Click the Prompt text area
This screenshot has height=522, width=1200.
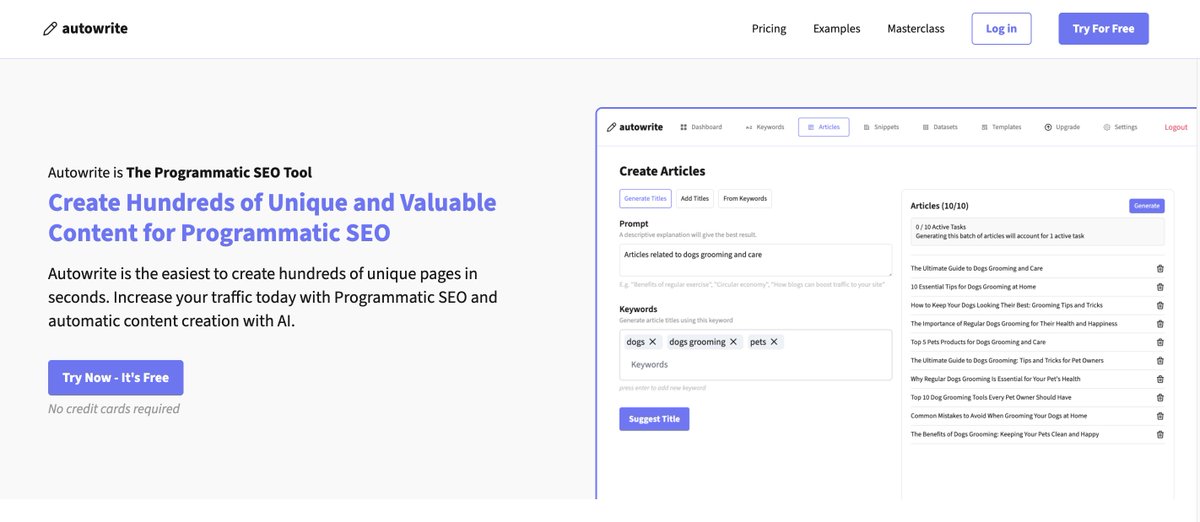[755, 260]
